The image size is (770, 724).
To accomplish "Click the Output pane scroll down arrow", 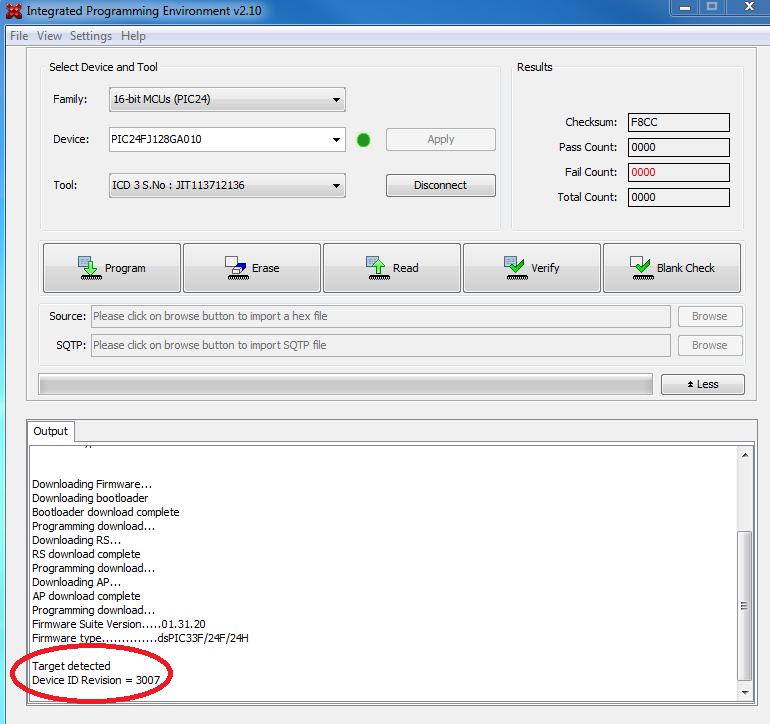I will 743,692.
